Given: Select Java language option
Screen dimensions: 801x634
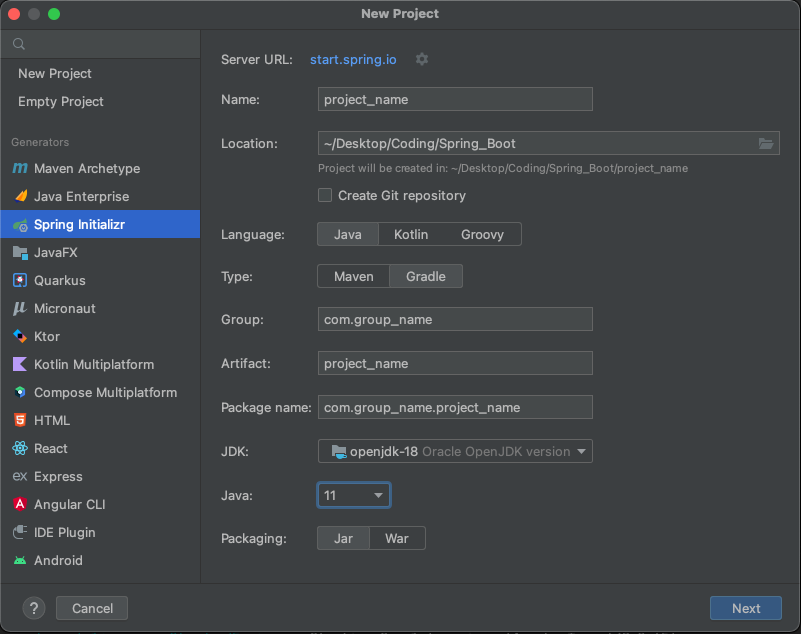Looking at the screenshot, I should (348, 234).
